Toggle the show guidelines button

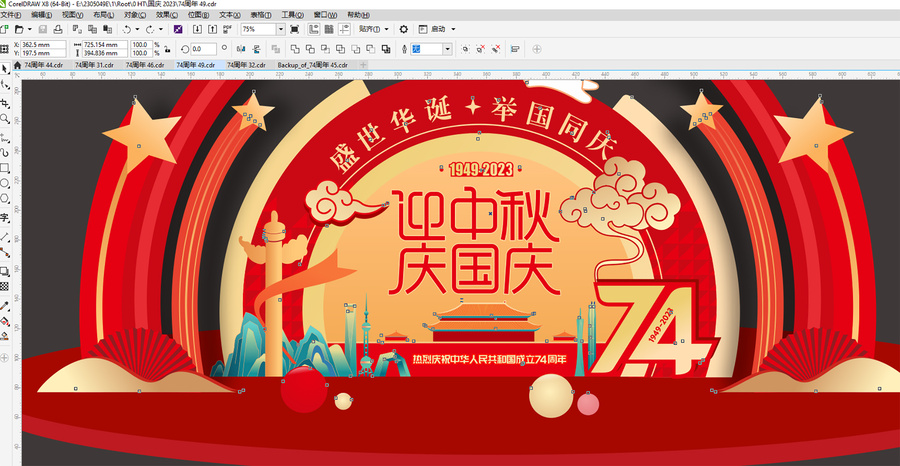pyautogui.click(x=344, y=29)
